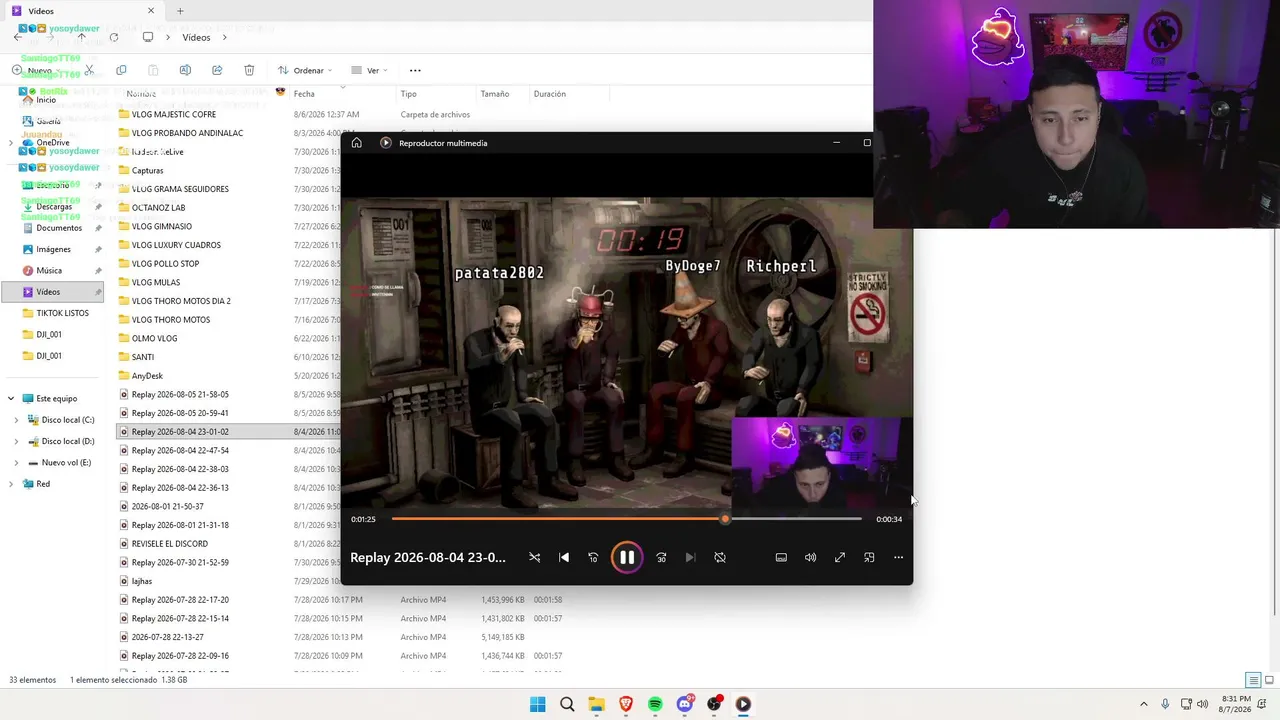Expand Nuevo vol (E:) in the tree
1280x720 pixels.
16,462
